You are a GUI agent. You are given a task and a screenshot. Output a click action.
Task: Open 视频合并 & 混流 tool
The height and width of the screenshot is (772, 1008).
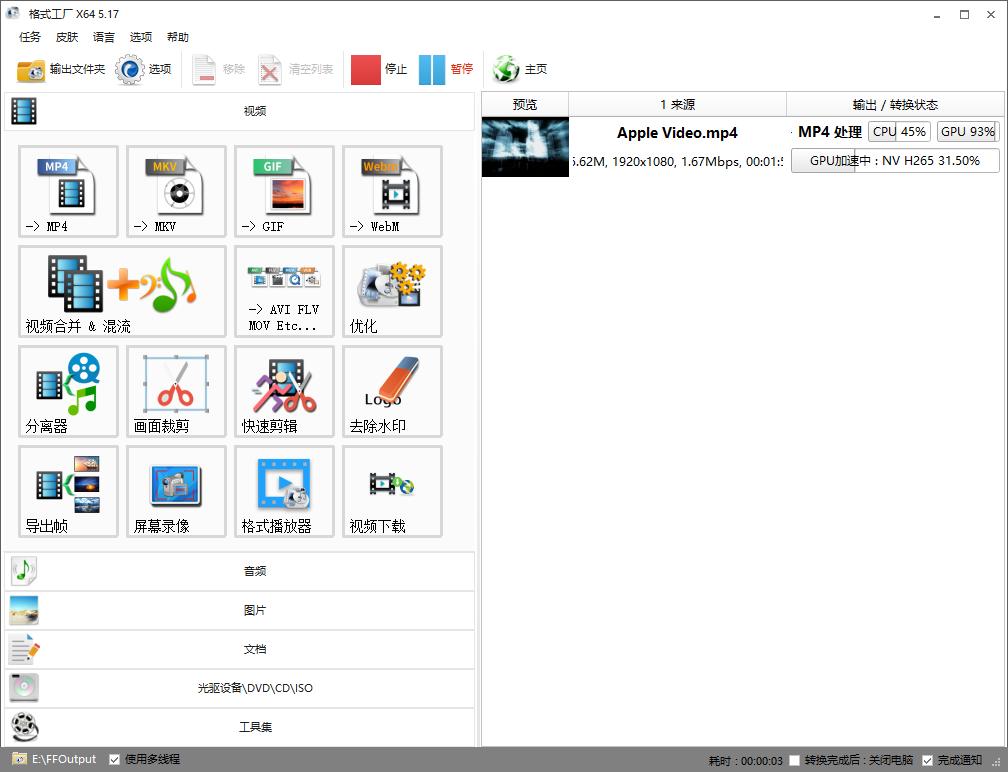pos(122,291)
